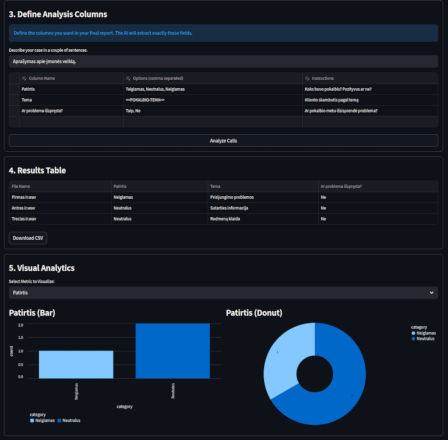448x440 pixels.
Task: Select the 'Ar problema išspręsta?' column name cell
Action: pyautogui.click(x=71, y=111)
